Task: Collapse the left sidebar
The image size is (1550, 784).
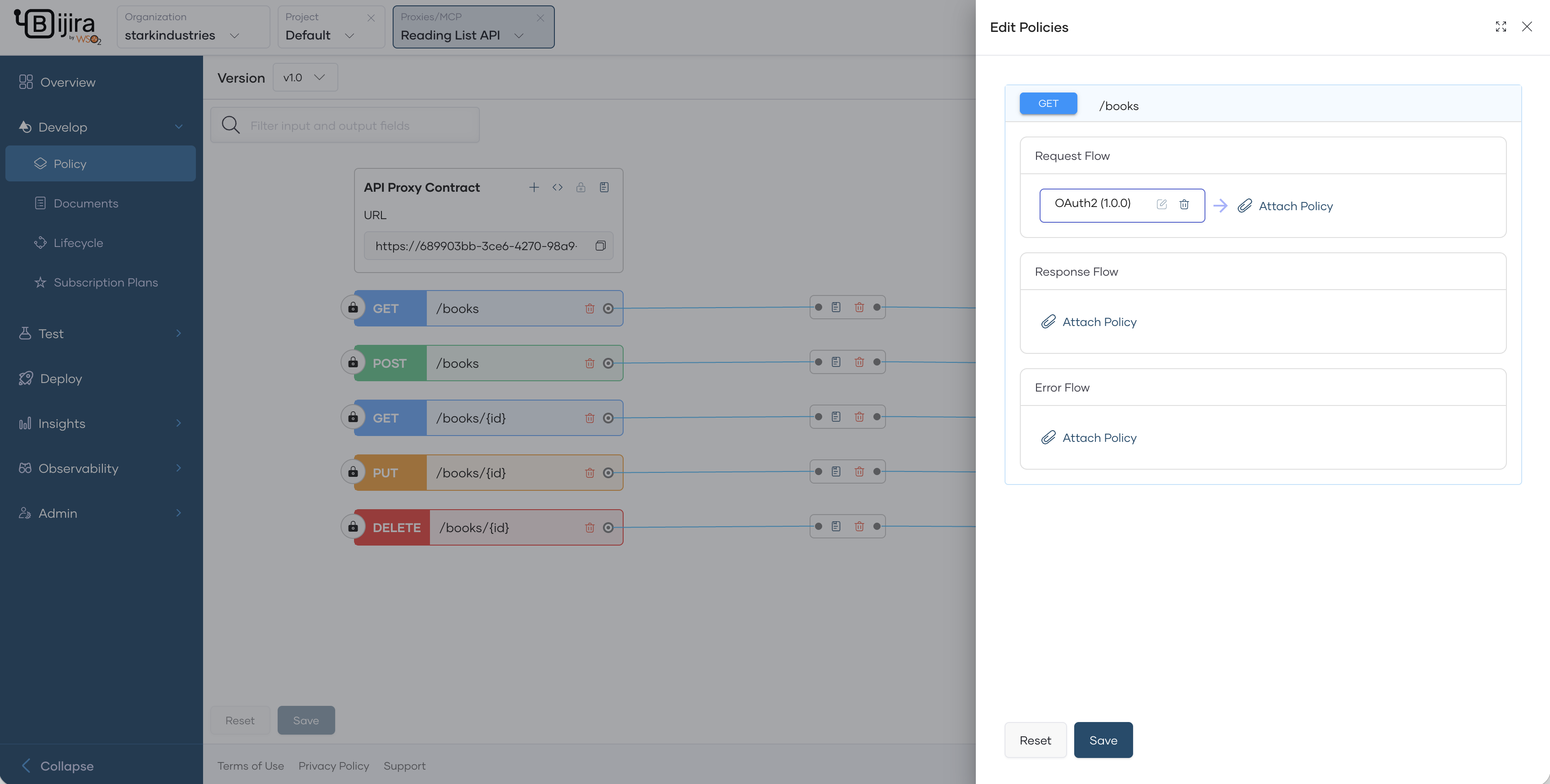Action: point(58,765)
